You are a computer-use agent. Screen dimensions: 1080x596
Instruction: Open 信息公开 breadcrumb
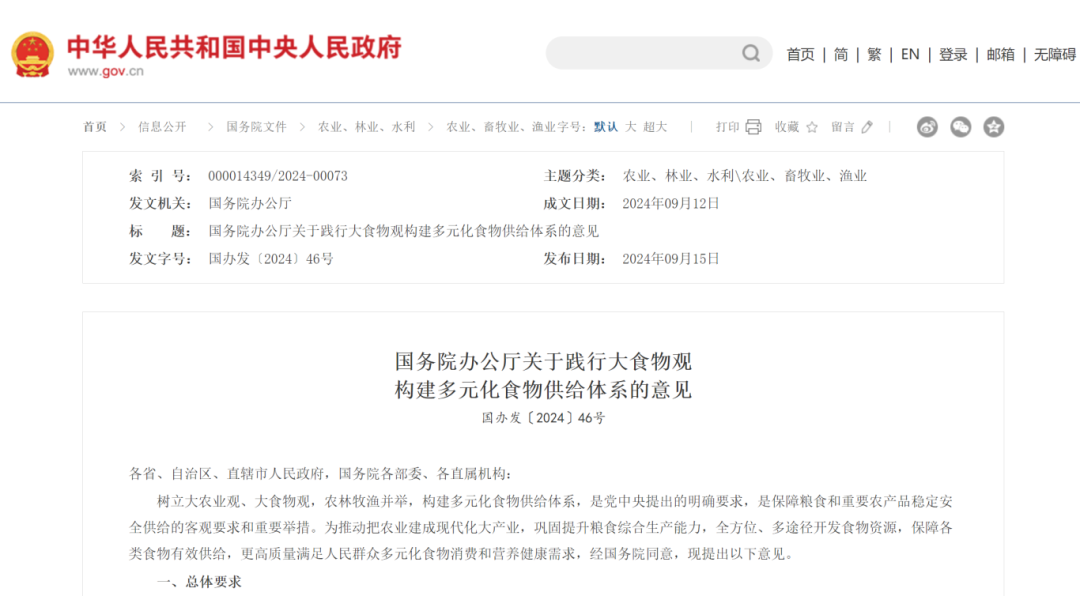click(162, 127)
